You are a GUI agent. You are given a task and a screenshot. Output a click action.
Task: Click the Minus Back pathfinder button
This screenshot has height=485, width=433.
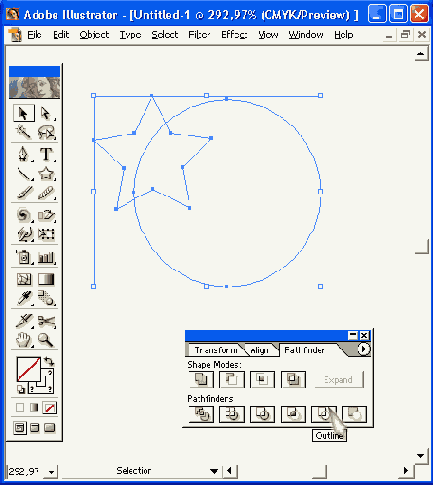click(354, 414)
